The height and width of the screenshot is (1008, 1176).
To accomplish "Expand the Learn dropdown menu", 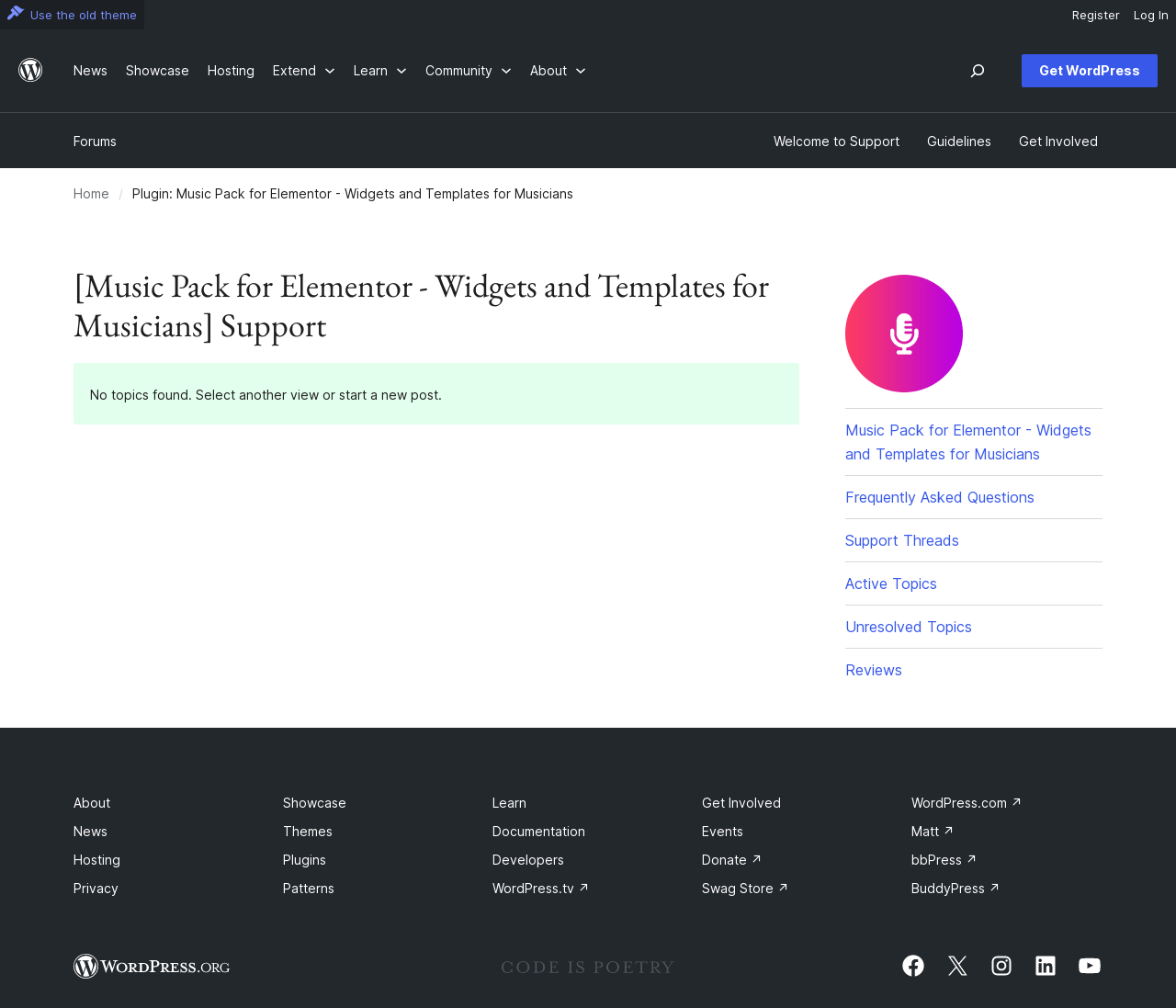I will (x=379, y=71).
